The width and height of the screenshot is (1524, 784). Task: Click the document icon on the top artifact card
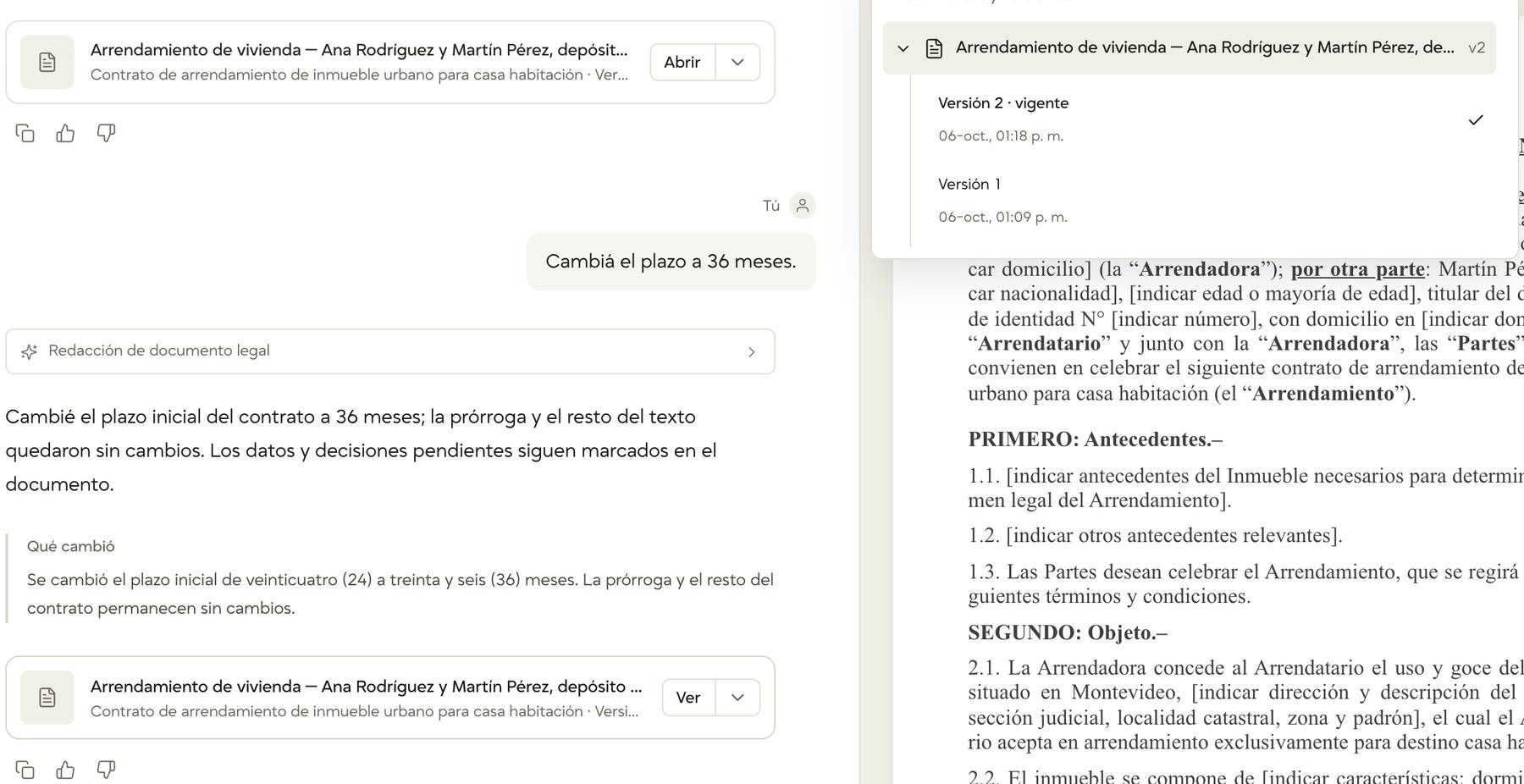pyautogui.click(x=47, y=62)
